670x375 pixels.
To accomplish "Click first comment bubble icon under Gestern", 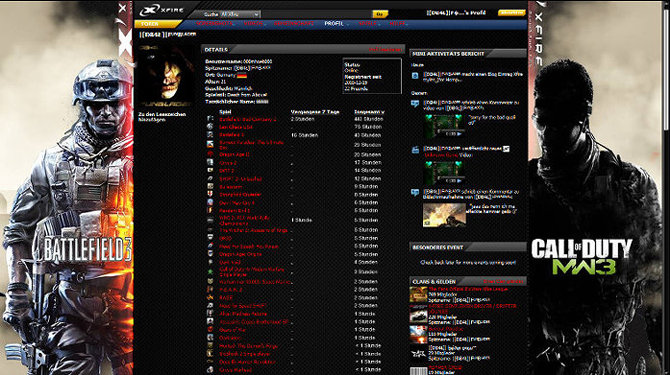I will (x=415, y=103).
